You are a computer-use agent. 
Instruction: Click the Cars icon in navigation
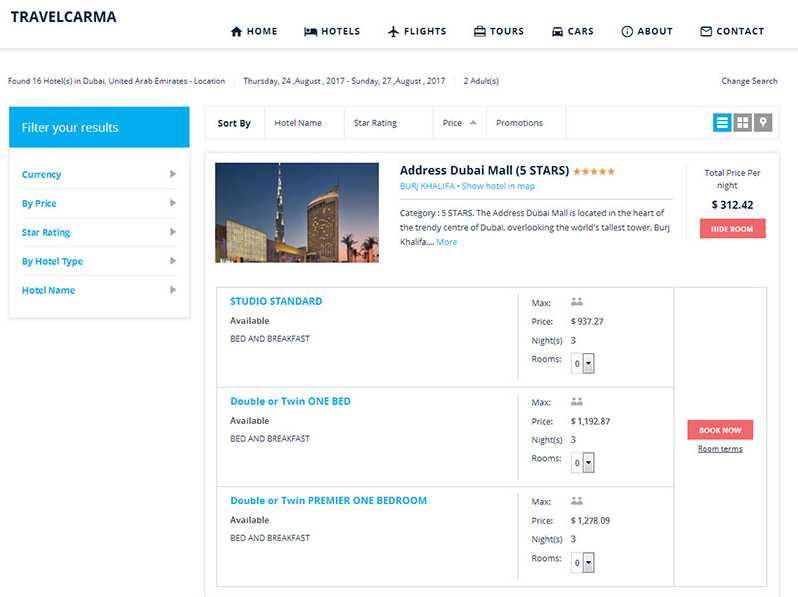click(557, 32)
